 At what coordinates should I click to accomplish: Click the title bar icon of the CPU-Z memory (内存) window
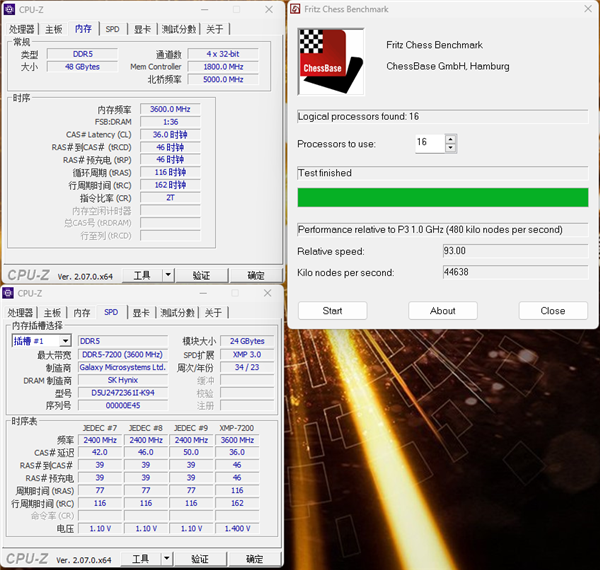[9, 9]
